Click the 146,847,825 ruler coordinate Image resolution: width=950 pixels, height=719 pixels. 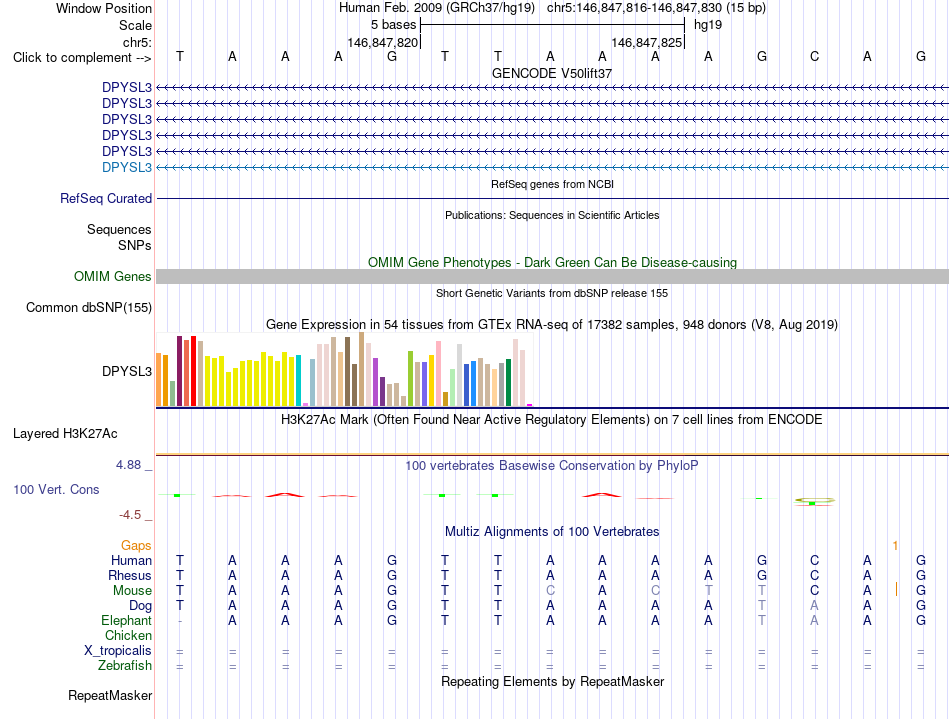(646, 42)
